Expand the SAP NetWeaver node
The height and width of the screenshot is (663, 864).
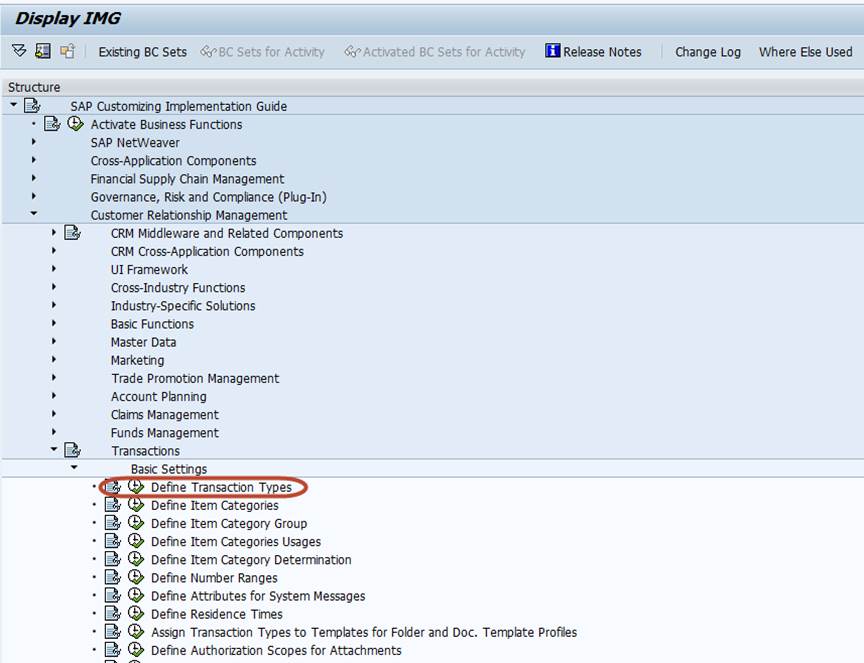coord(34,142)
